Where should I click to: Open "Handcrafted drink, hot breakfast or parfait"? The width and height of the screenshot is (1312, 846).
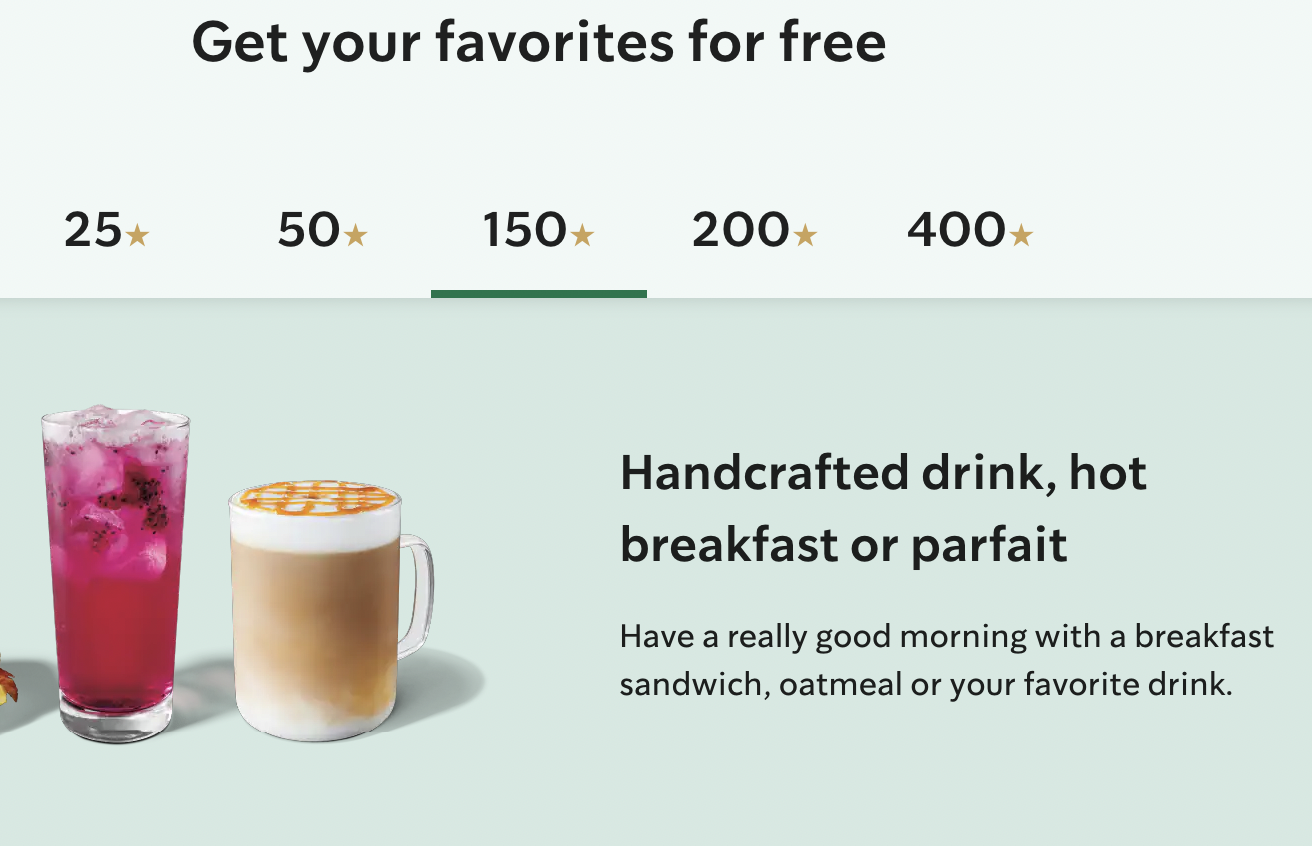[x=885, y=510]
